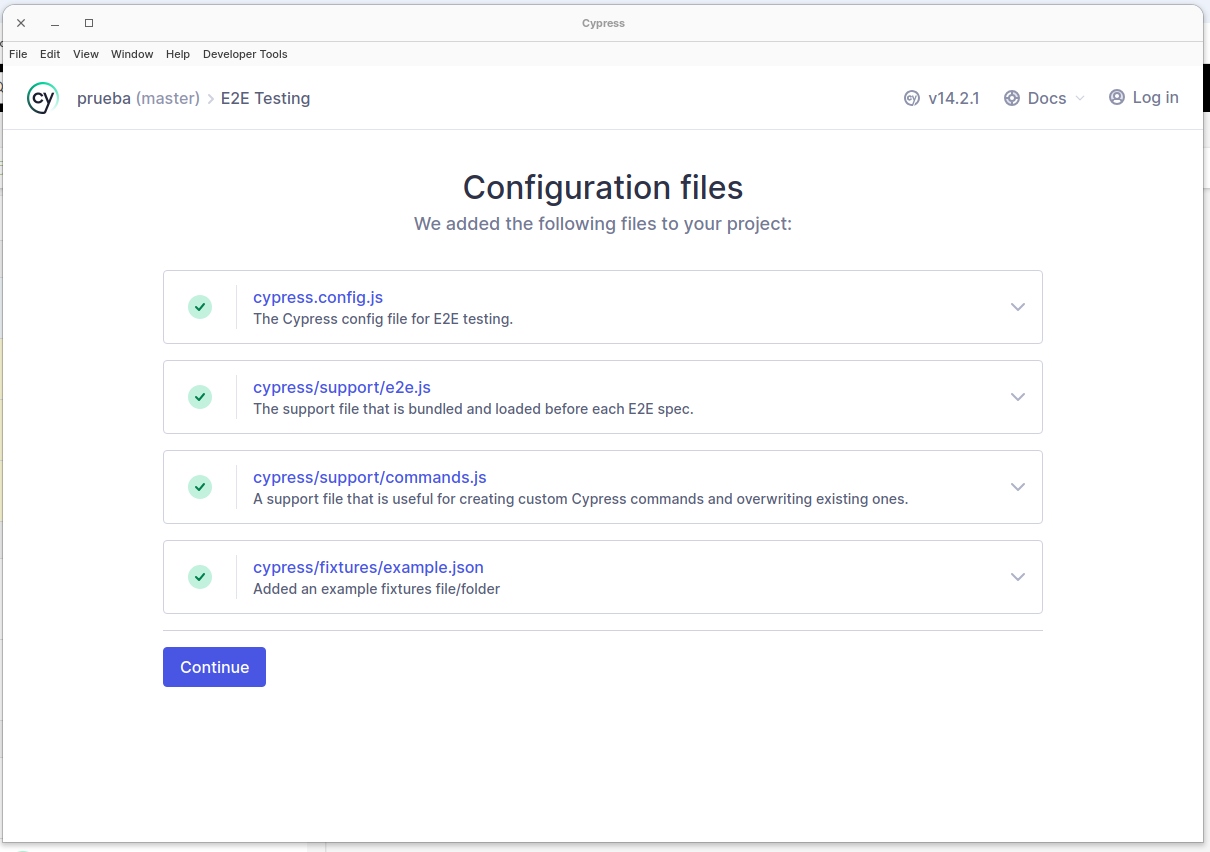Click the user avatar icon beside Log in

[1117, 97]
